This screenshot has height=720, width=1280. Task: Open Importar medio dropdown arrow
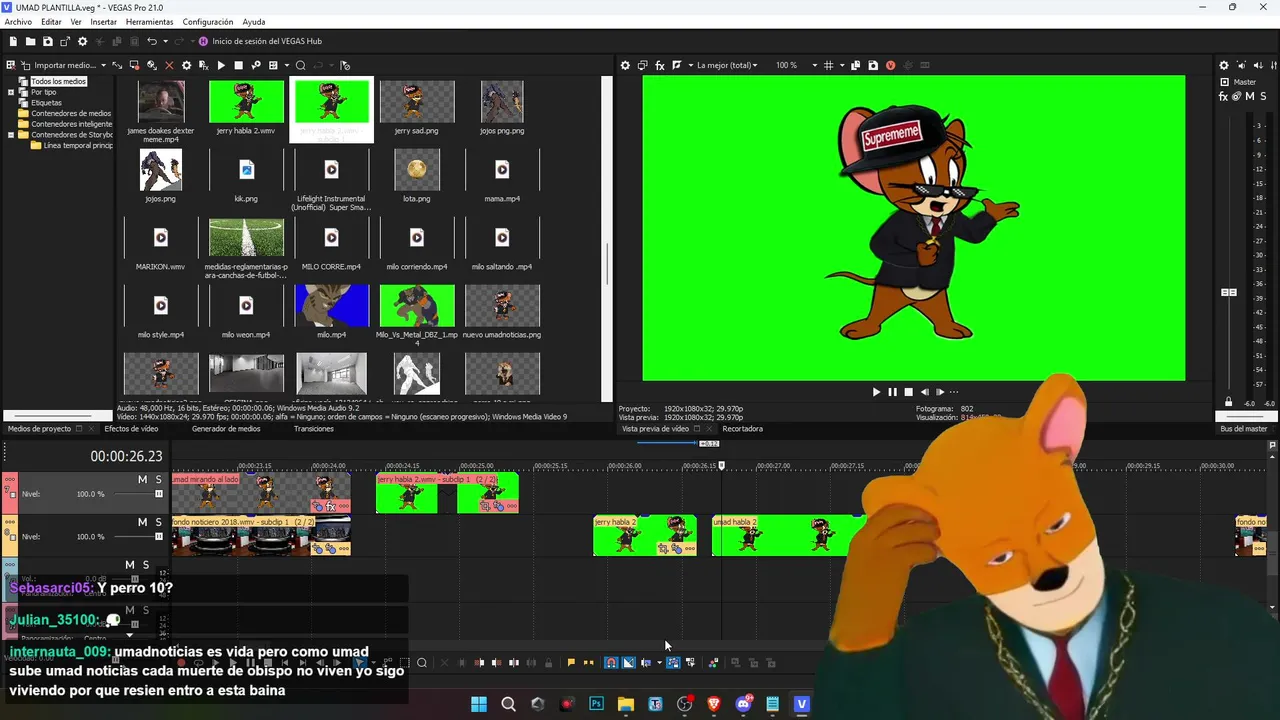click(103, 65)
